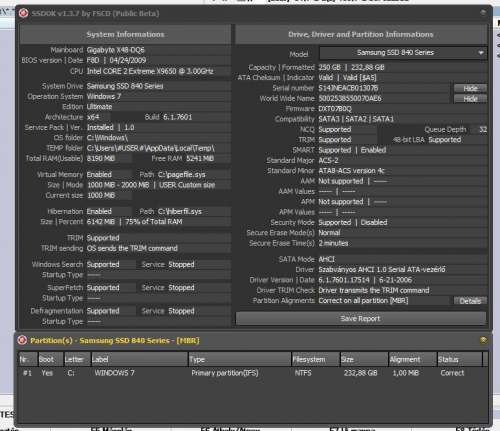Click the Boot column header
The image size is (500, 431).
point(50,359)
